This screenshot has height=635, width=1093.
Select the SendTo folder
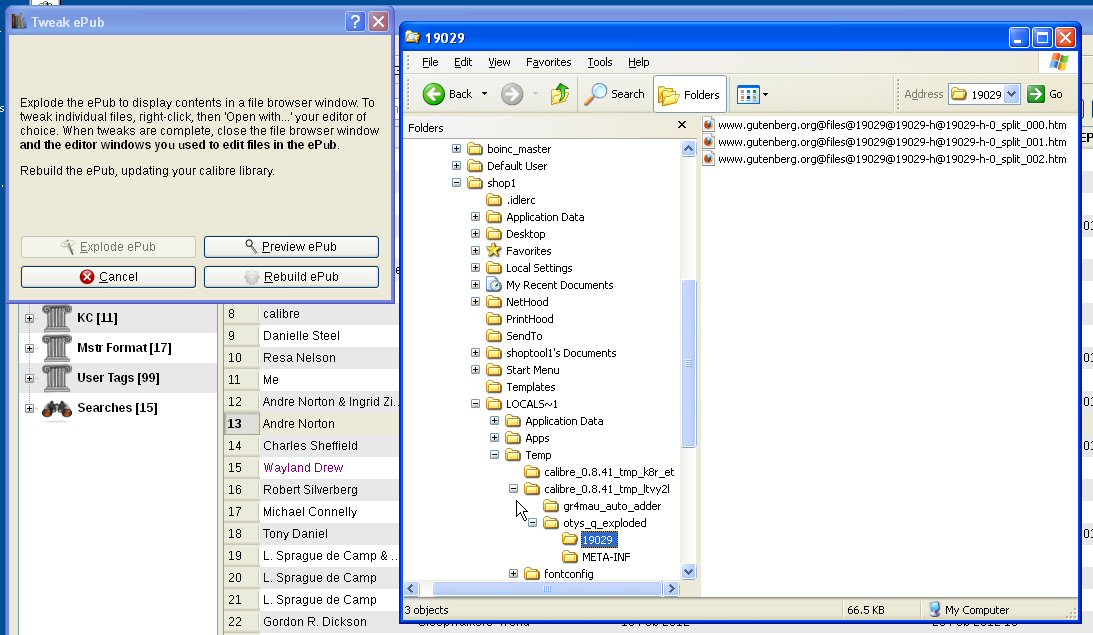point(514,336)
